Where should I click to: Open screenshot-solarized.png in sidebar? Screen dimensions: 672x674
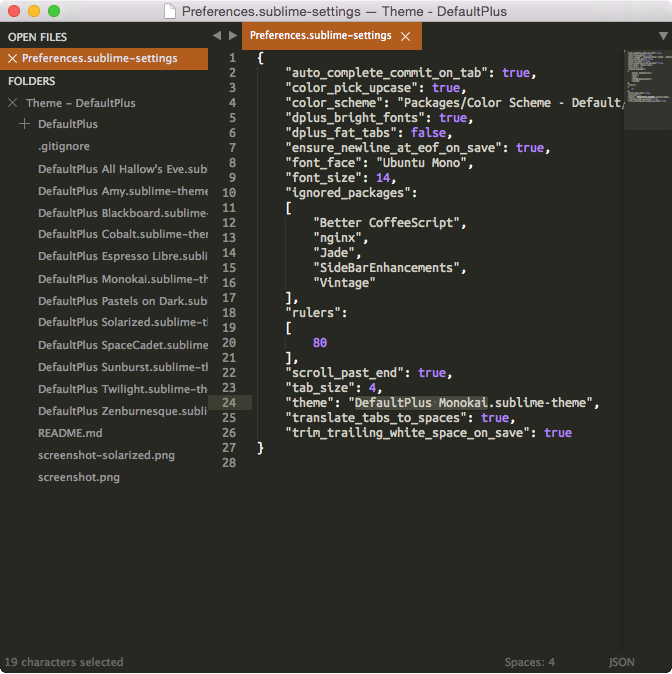tap(106, 455)
